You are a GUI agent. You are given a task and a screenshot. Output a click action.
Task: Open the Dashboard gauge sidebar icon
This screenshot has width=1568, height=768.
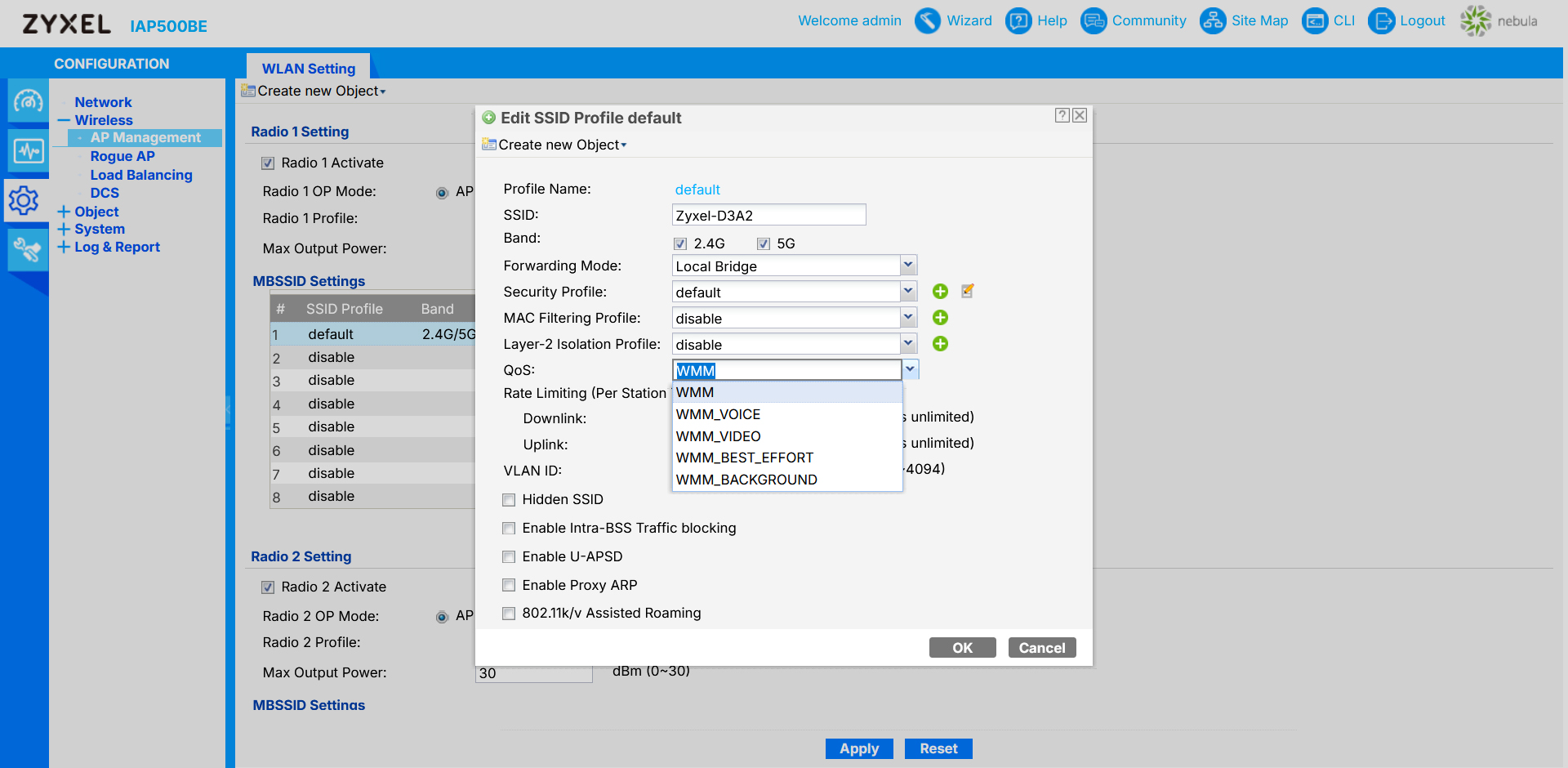[x=29, y=101]
